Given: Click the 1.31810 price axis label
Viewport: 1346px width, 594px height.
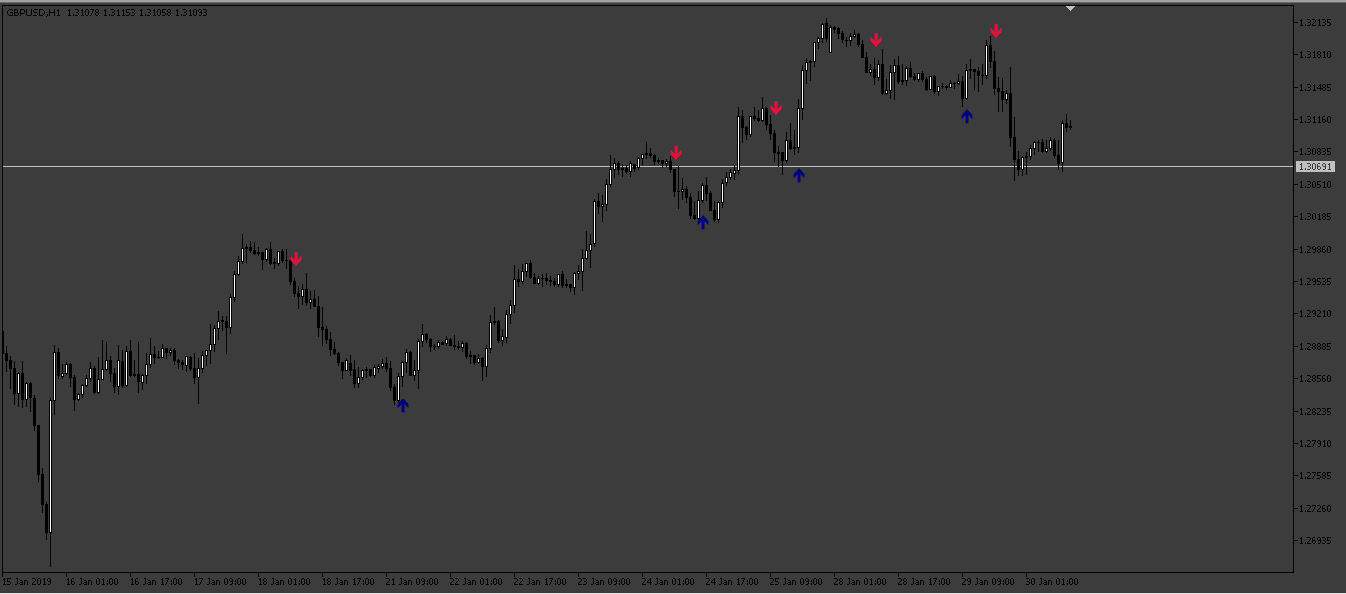Looking at the screenshot, I should pyautogui.click(x=1314, y=55).
